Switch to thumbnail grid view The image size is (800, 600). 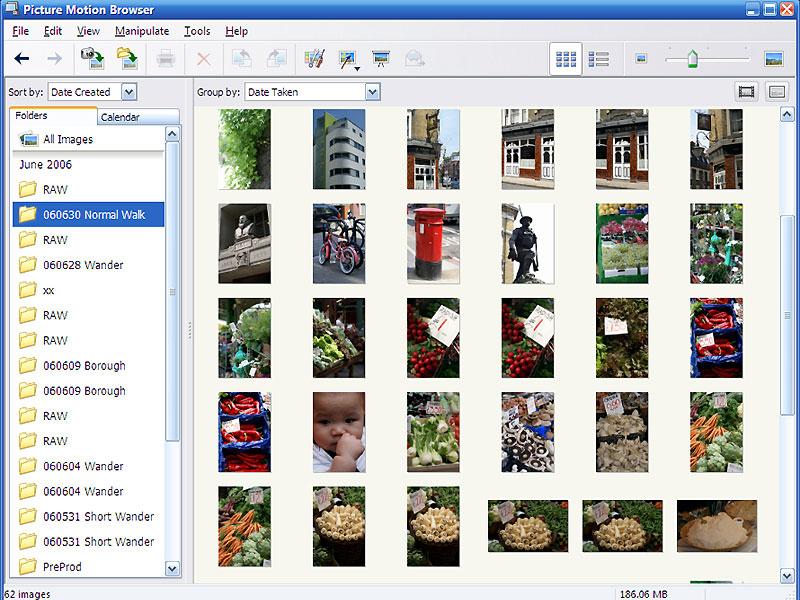(565, 59)
